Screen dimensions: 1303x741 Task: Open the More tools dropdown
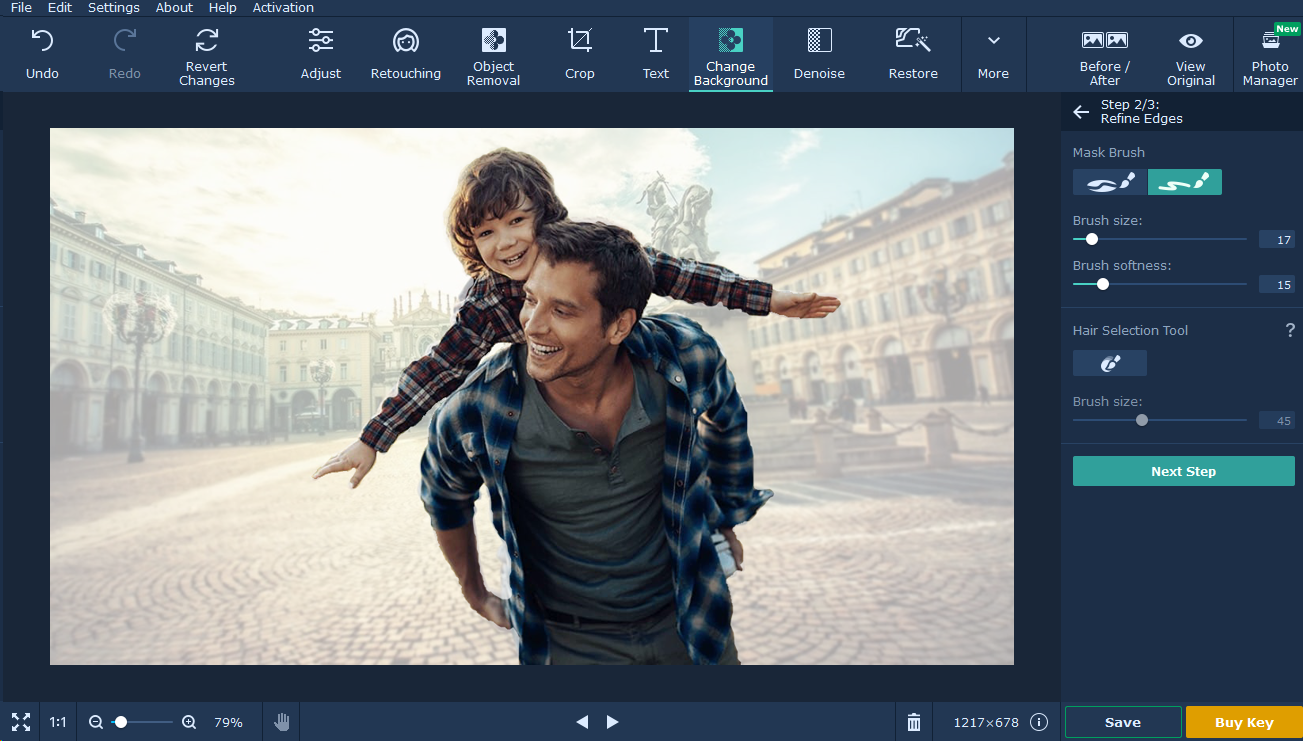click(x=993, y=54)
